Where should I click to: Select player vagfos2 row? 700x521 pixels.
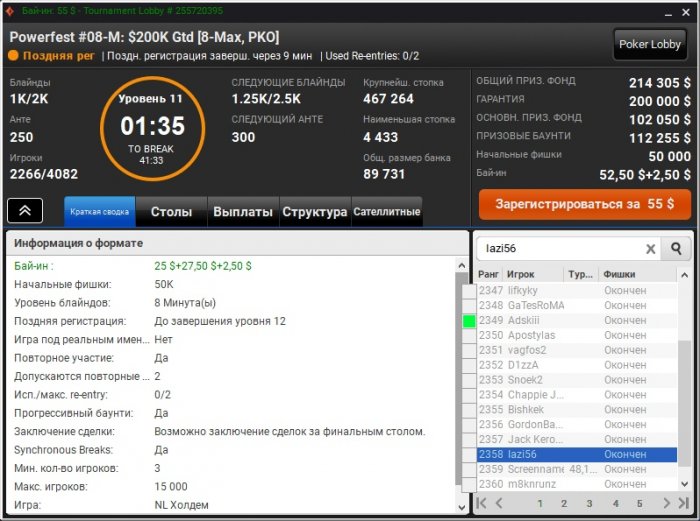point(577,350)
